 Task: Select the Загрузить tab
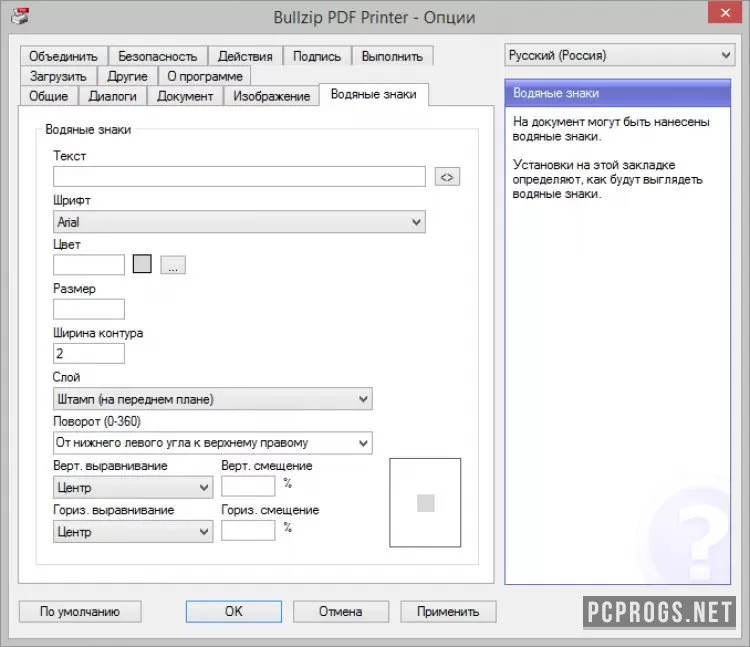58,76
